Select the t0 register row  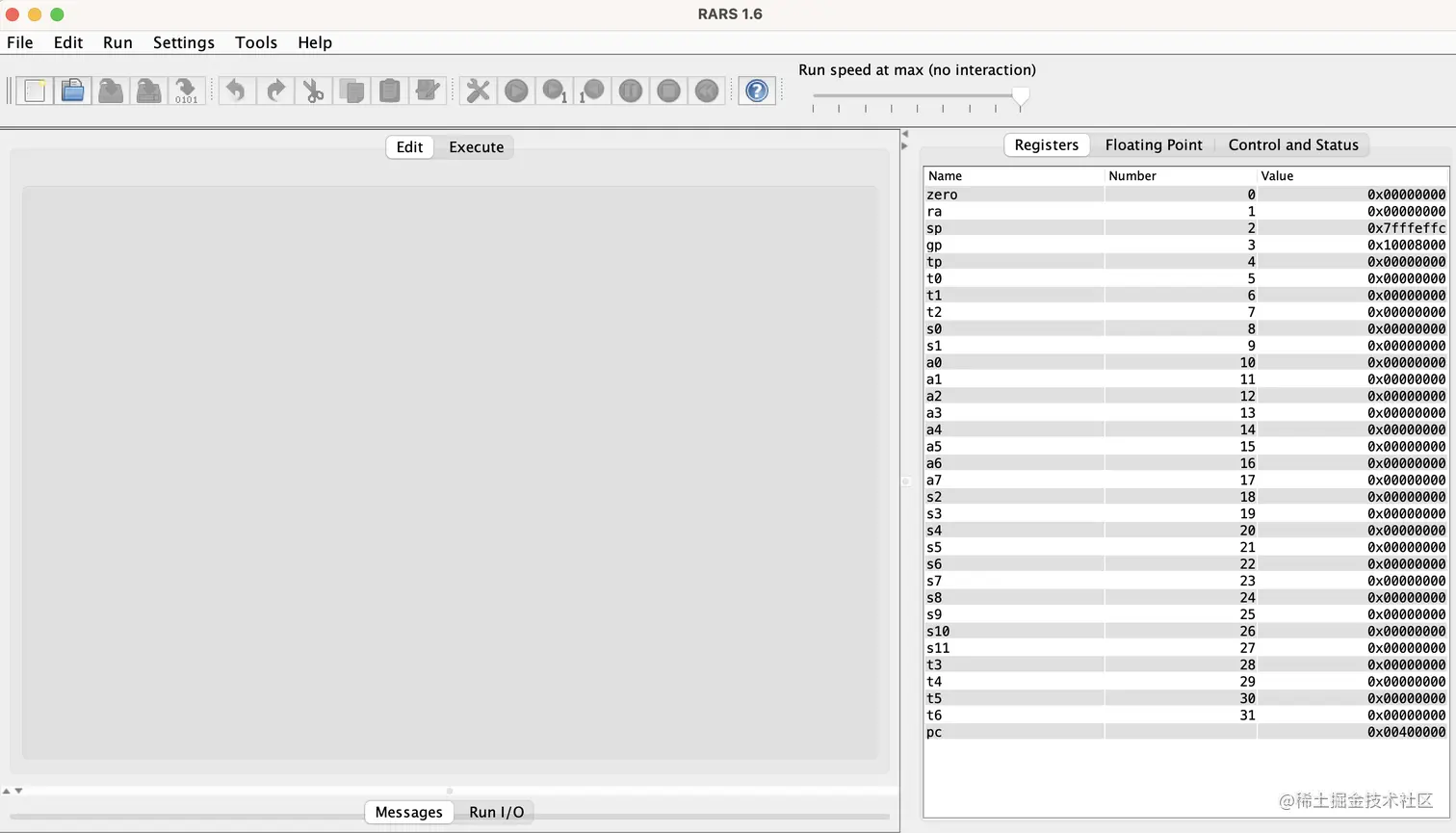click(x=1186, y=279)
